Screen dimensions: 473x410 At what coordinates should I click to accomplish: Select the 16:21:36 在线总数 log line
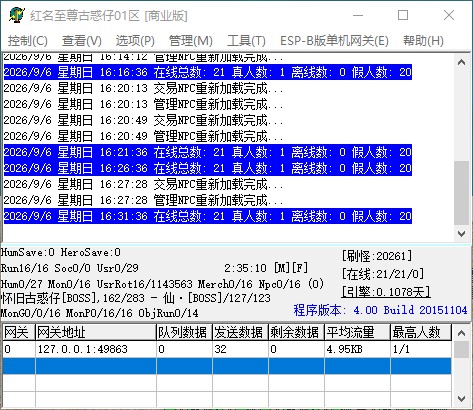tap(208, 152)
